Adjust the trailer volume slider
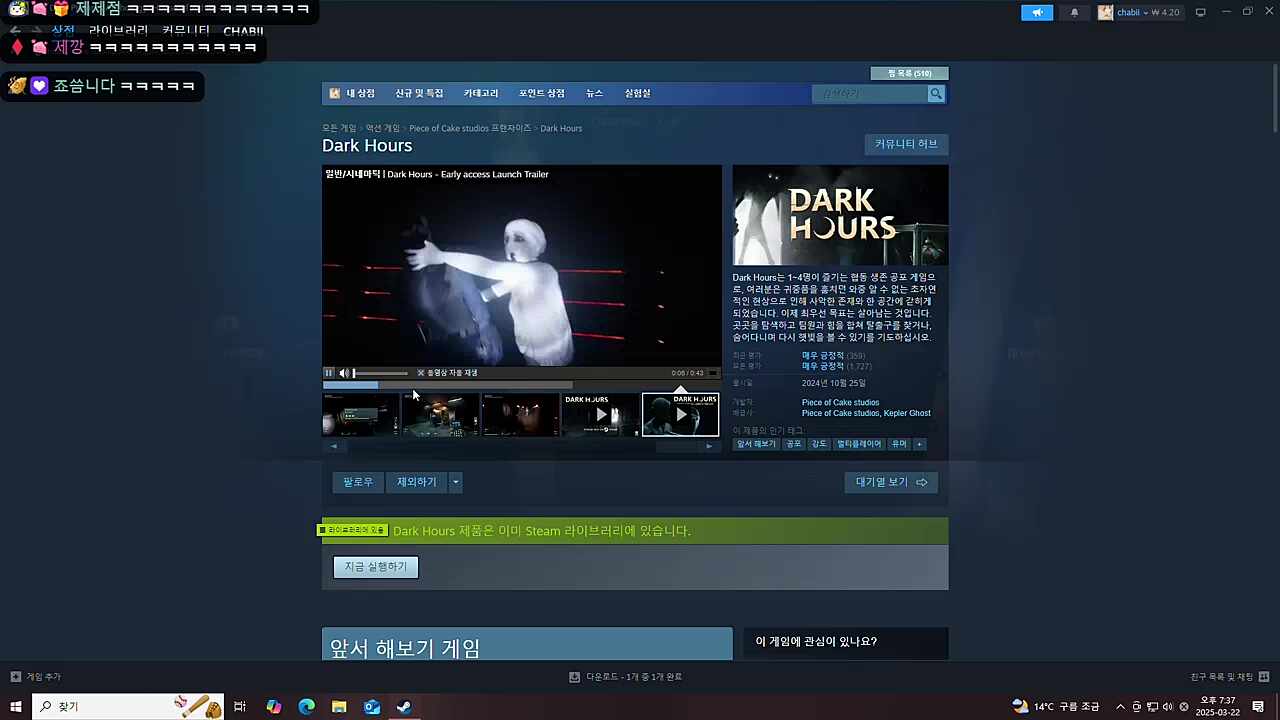The width and height of the screenshot is (1280, 720). coord(380,373)
